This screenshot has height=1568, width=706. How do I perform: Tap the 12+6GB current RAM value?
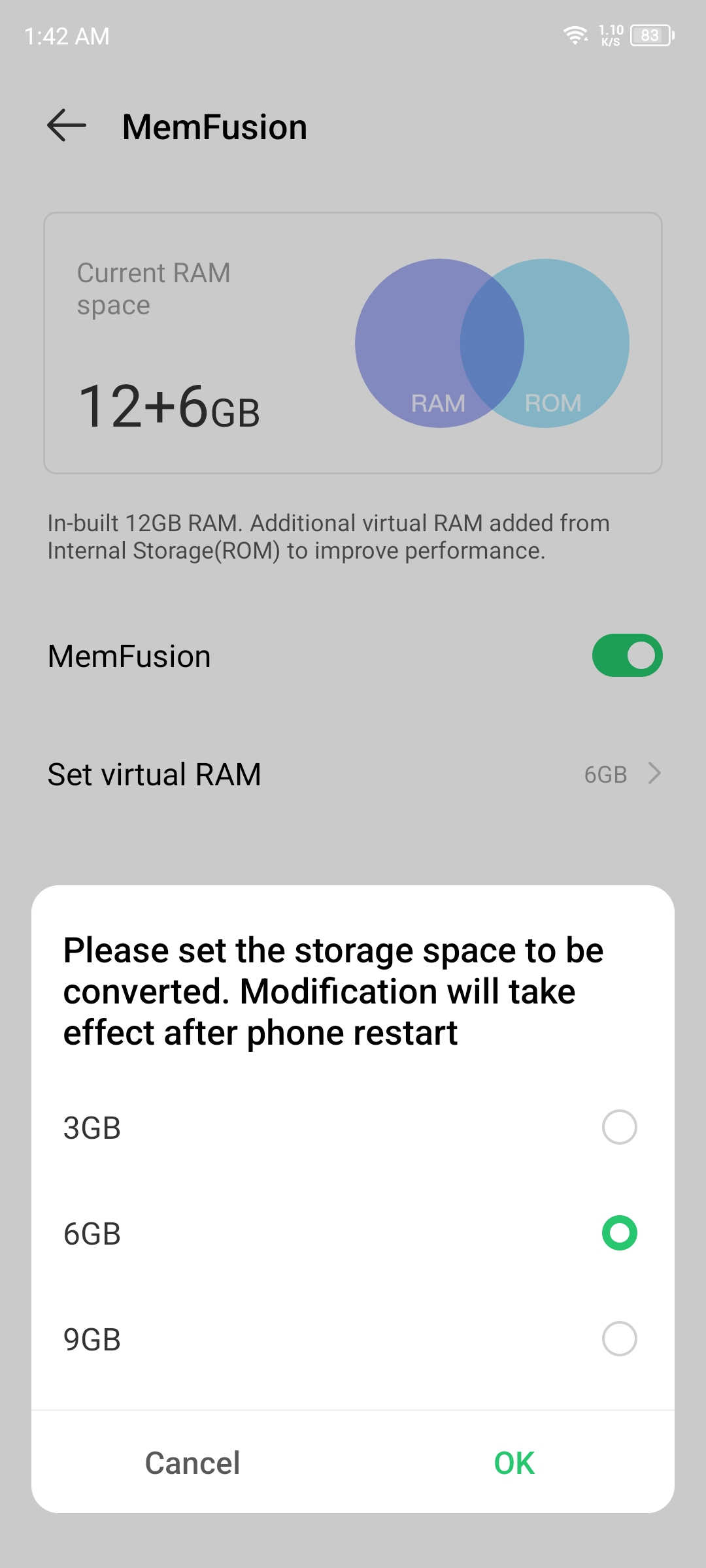click(x=169, y=406)
